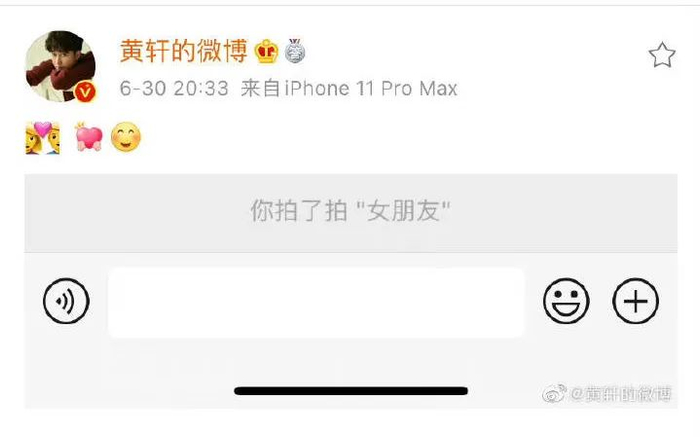This screenshot has height=437, width=700.
Task: Click the 6-30 20:33 timestamp
Action: coord(174,88)
